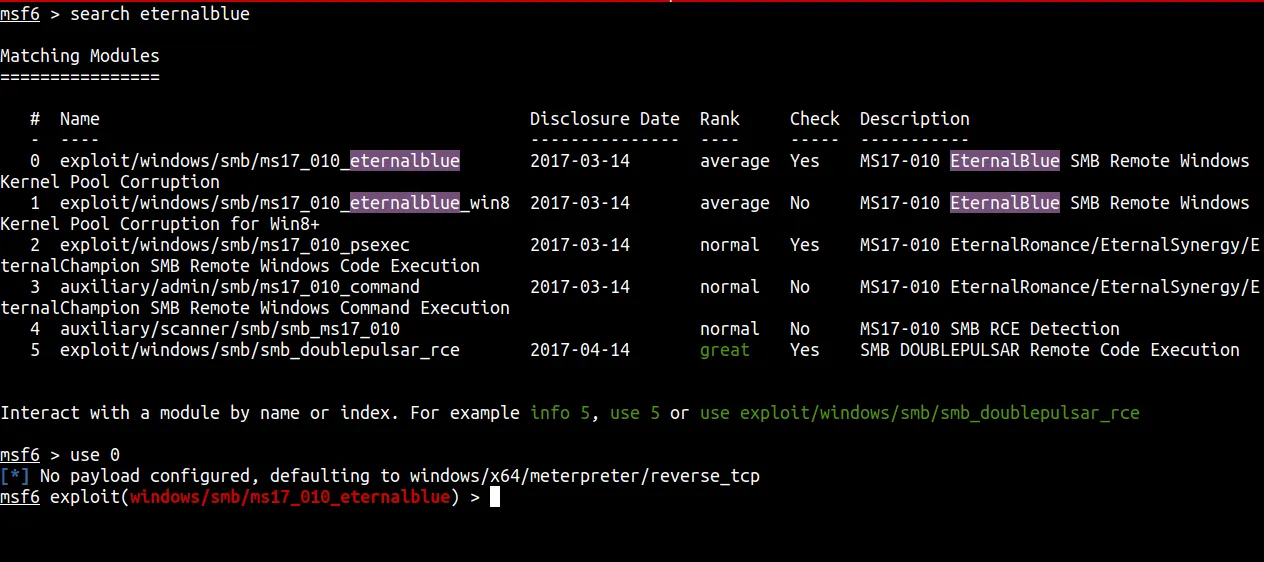The height and width of the screenshot is (562, 1264).
Task: Click the red module name in prompt
Action: coord(289,497)
